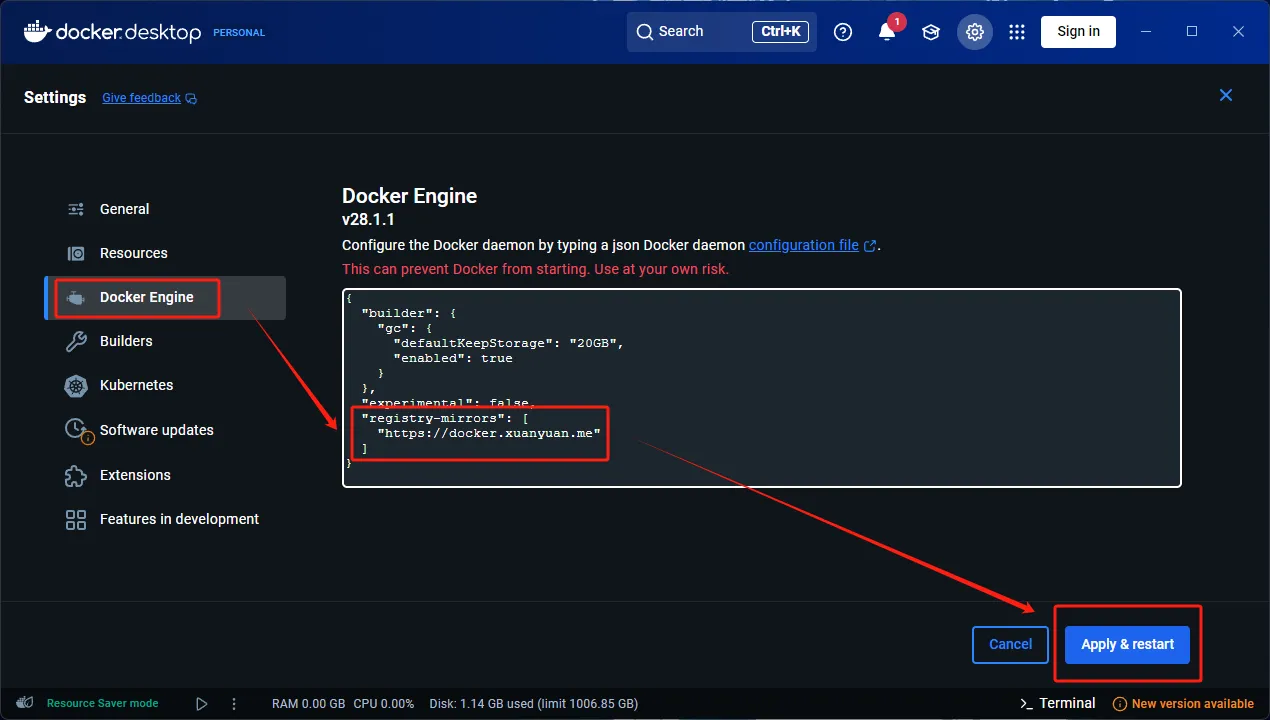Click the Docker whale status icon

26,703
